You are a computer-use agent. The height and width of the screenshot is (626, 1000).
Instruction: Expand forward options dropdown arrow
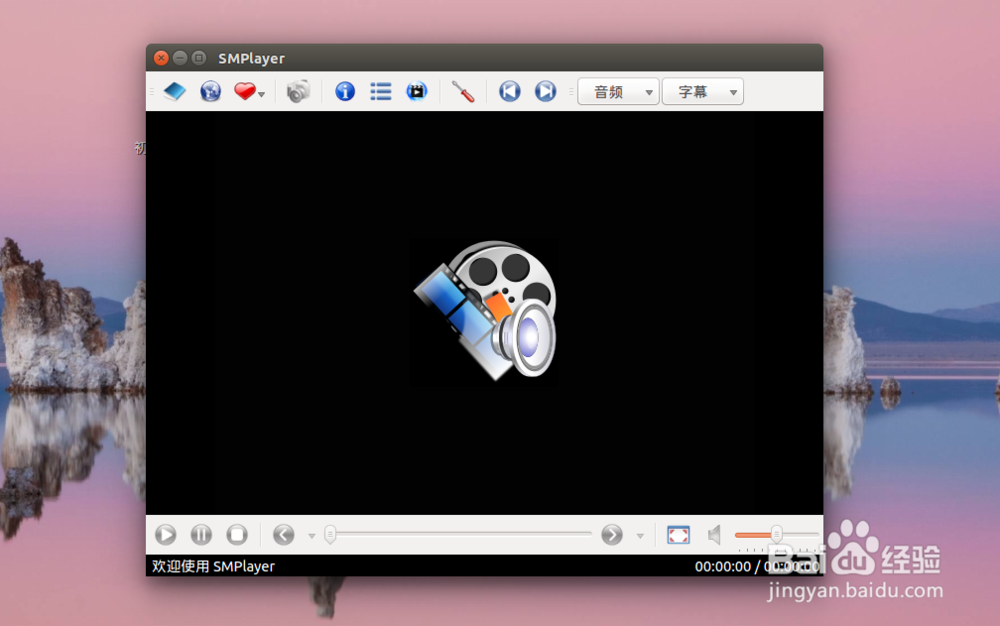[640, 536]
